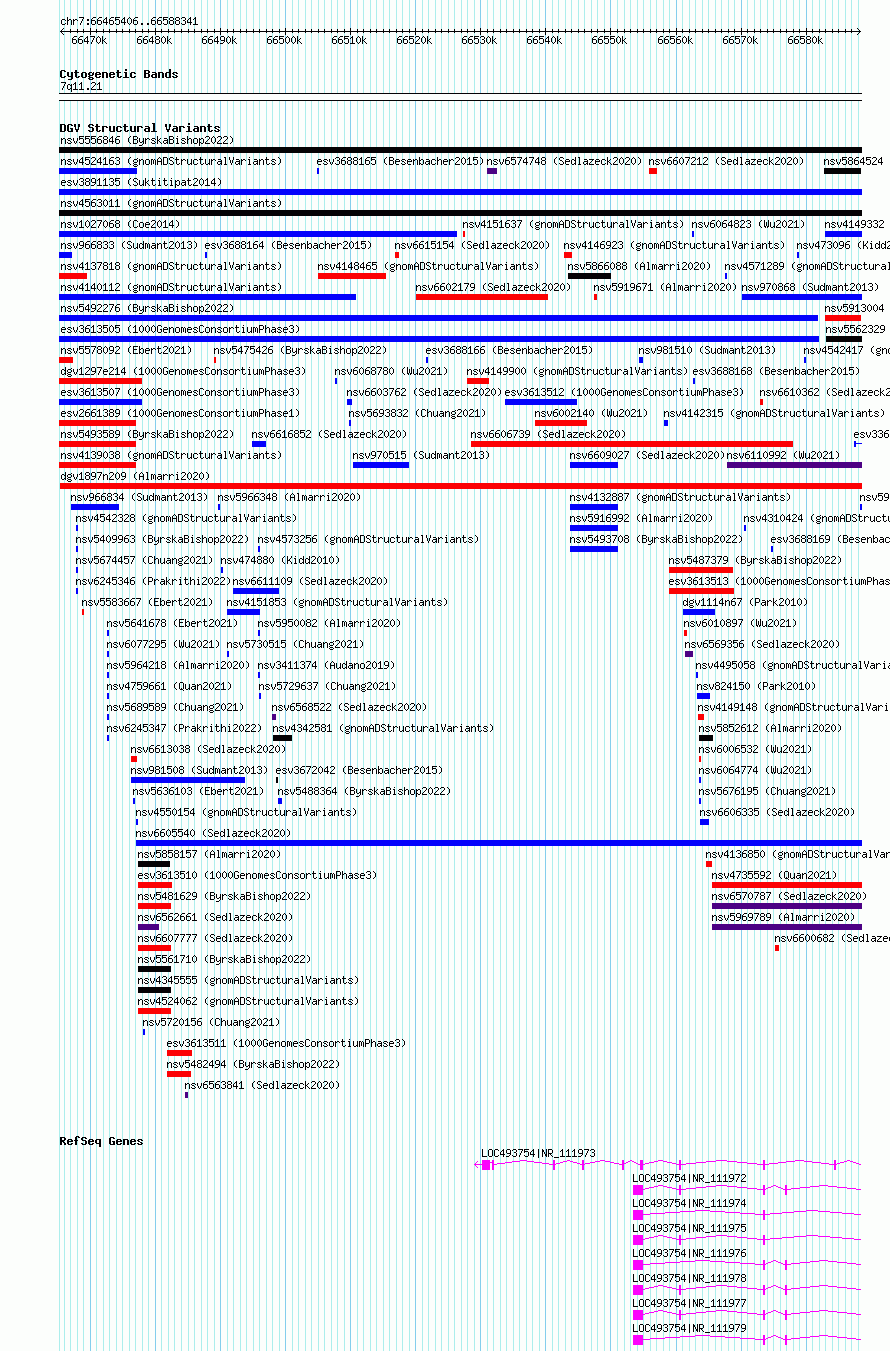
Task: Open nsv6605540 (Sedlazeck2020) variant
Action: [213, 833]
